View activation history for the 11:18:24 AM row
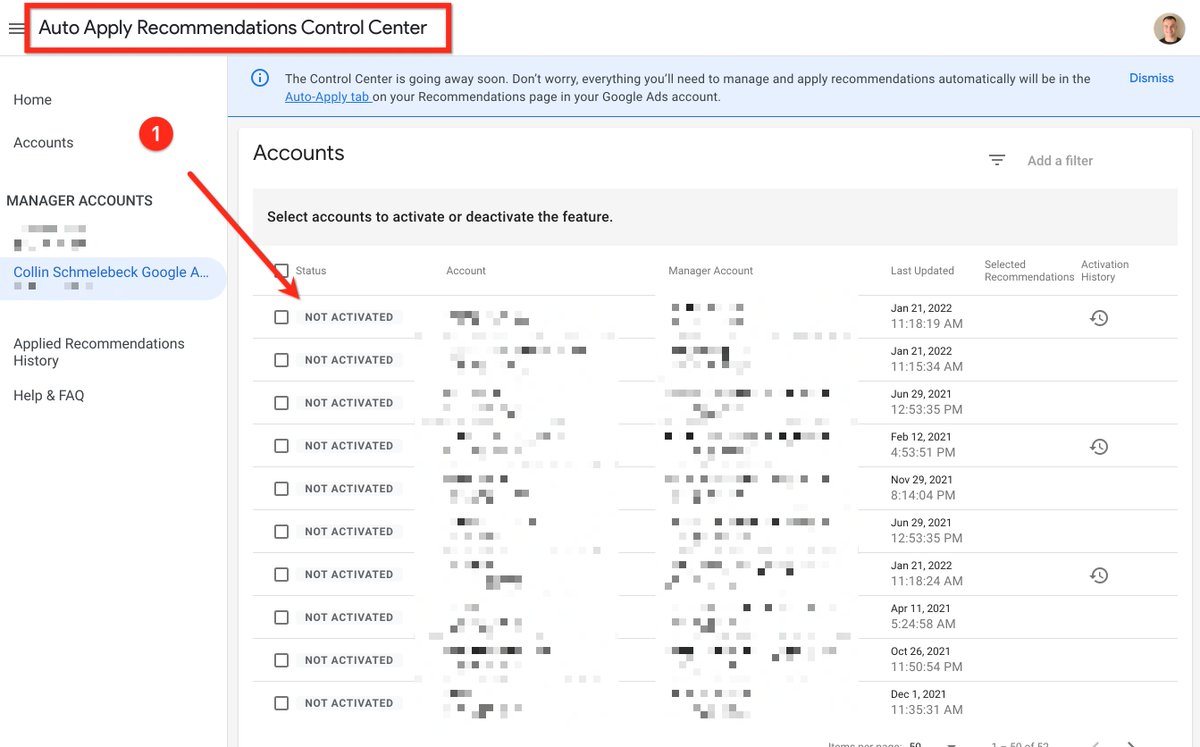1200x747 pixels. (x=1099, y=575)
